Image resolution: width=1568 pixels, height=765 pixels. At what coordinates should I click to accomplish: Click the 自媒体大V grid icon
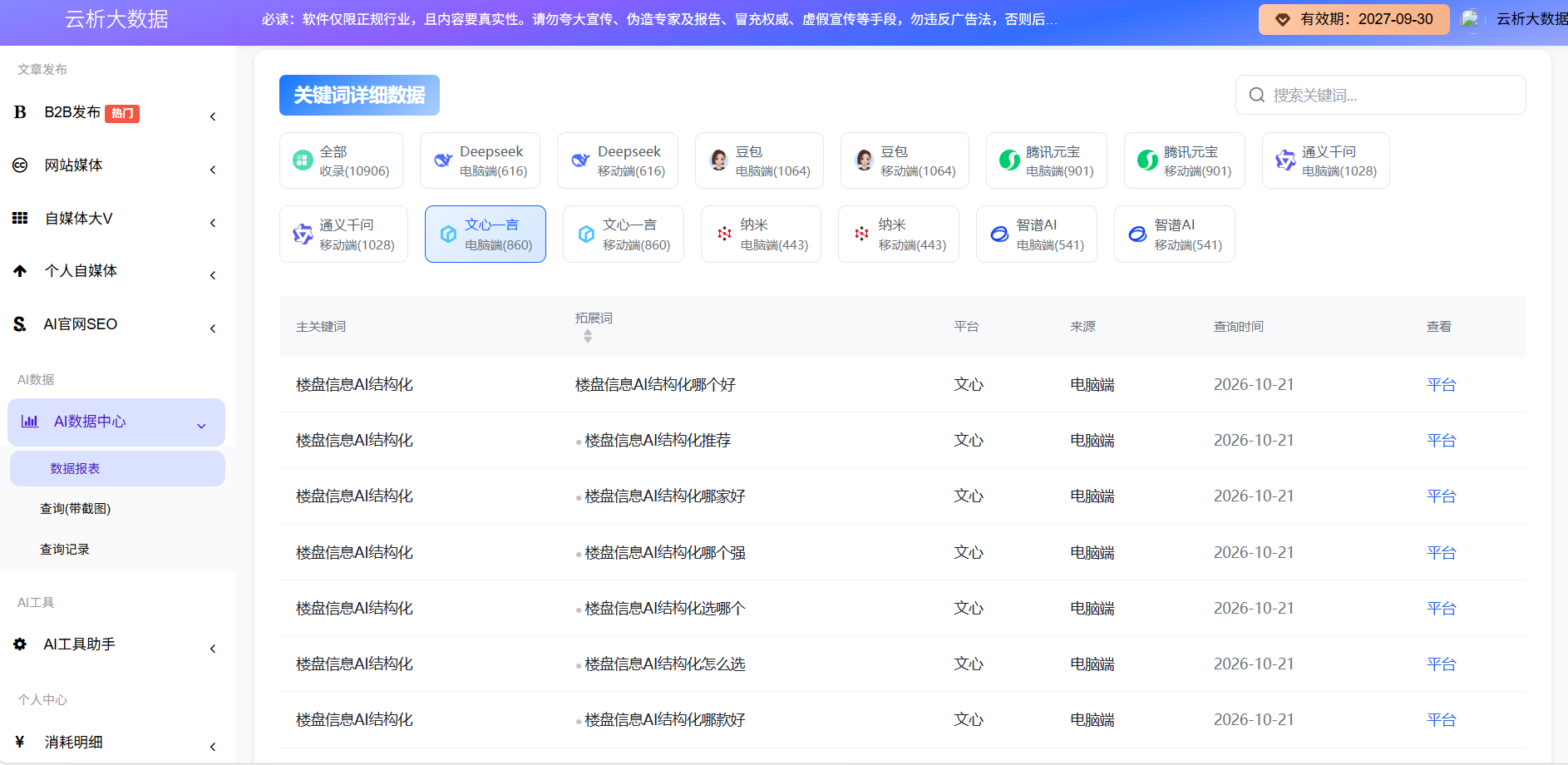[20, 218]
